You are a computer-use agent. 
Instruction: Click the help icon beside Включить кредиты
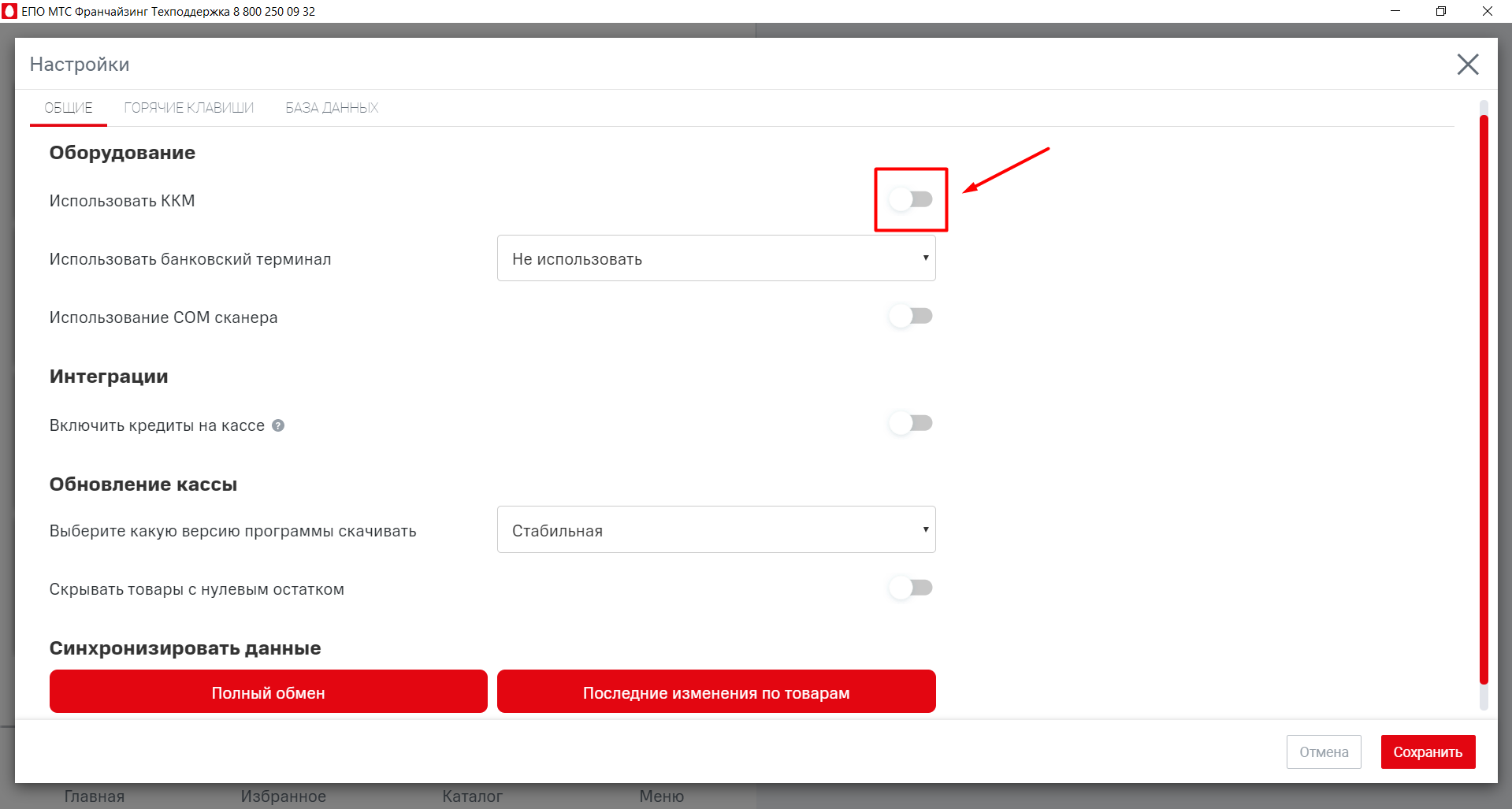278,425
